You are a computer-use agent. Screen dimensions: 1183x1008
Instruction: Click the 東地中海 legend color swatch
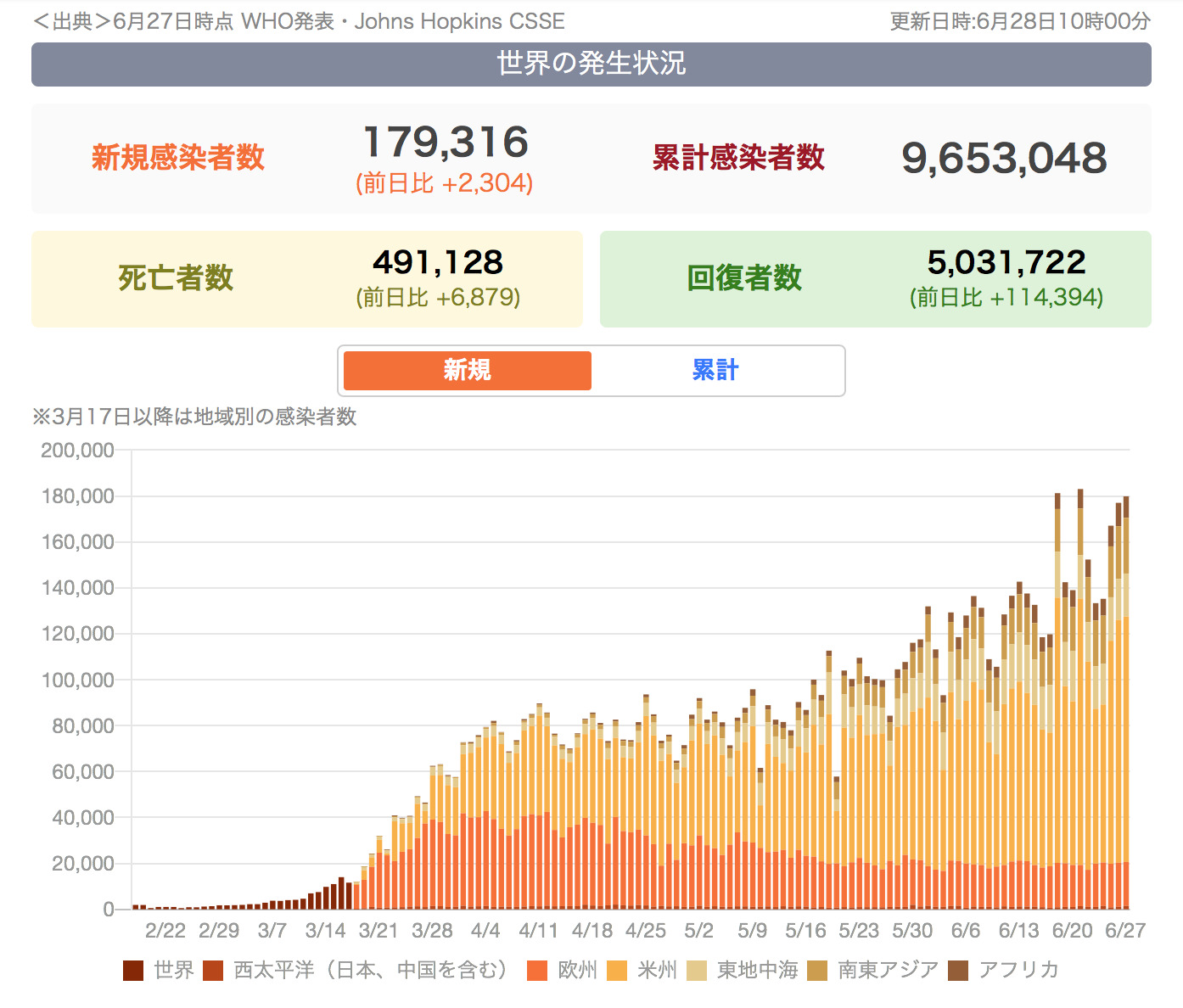point(697,970)
